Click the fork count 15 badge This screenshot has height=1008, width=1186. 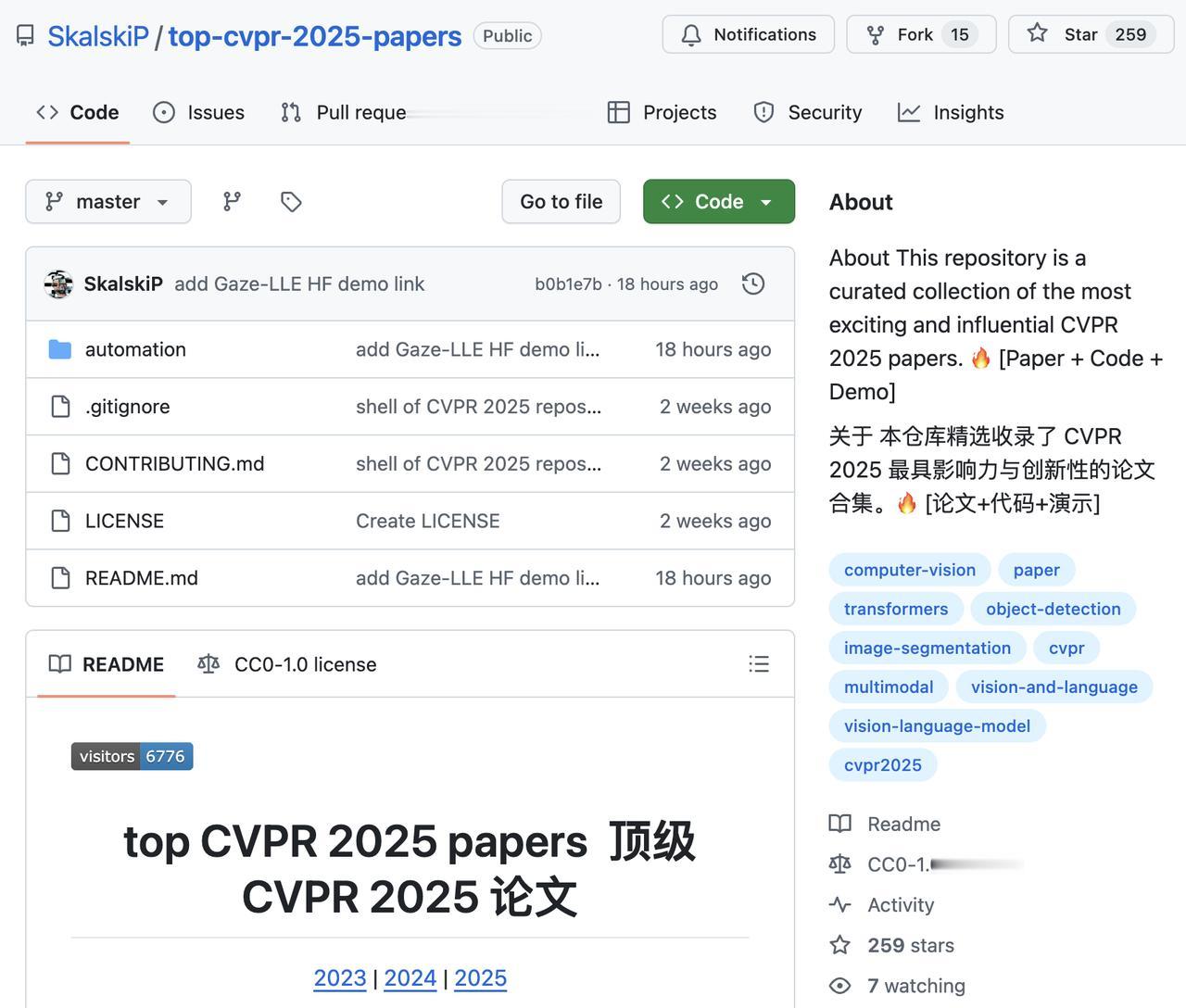(960, 34)
